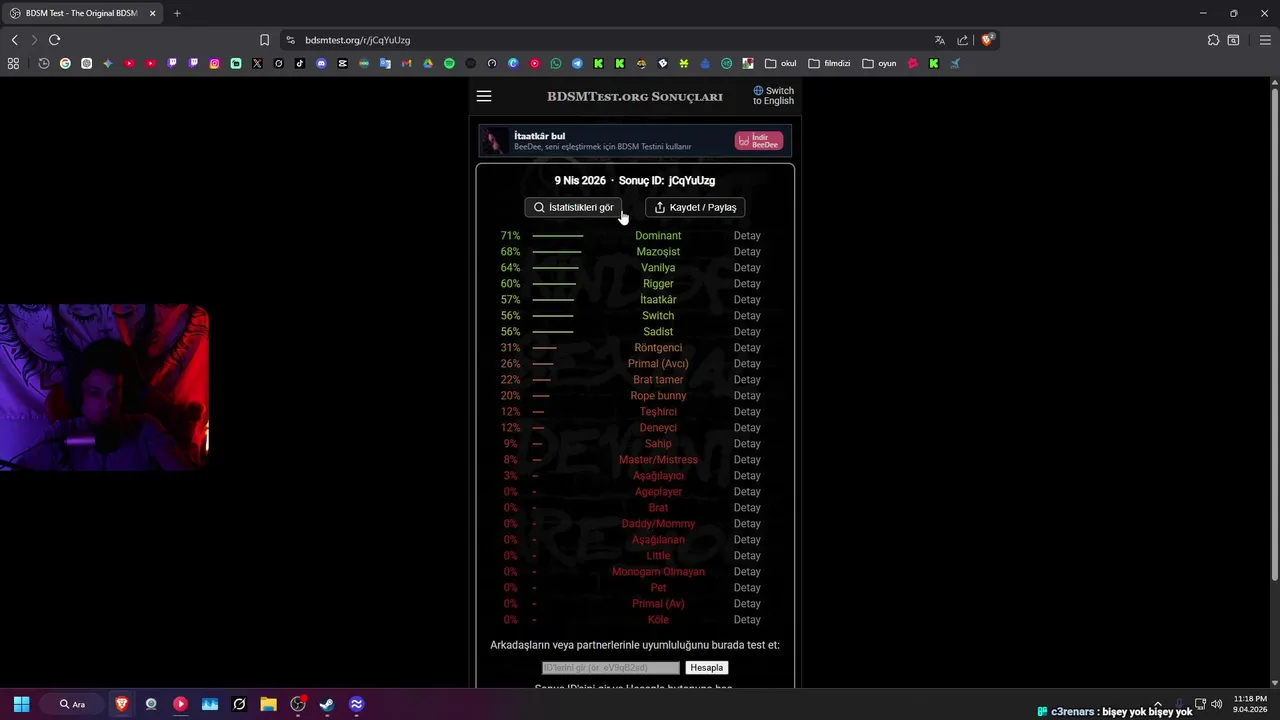The height and width of the screenshot is (720, 1280).
Task: Click the Switch to English globe link
Action: (773, 96)
